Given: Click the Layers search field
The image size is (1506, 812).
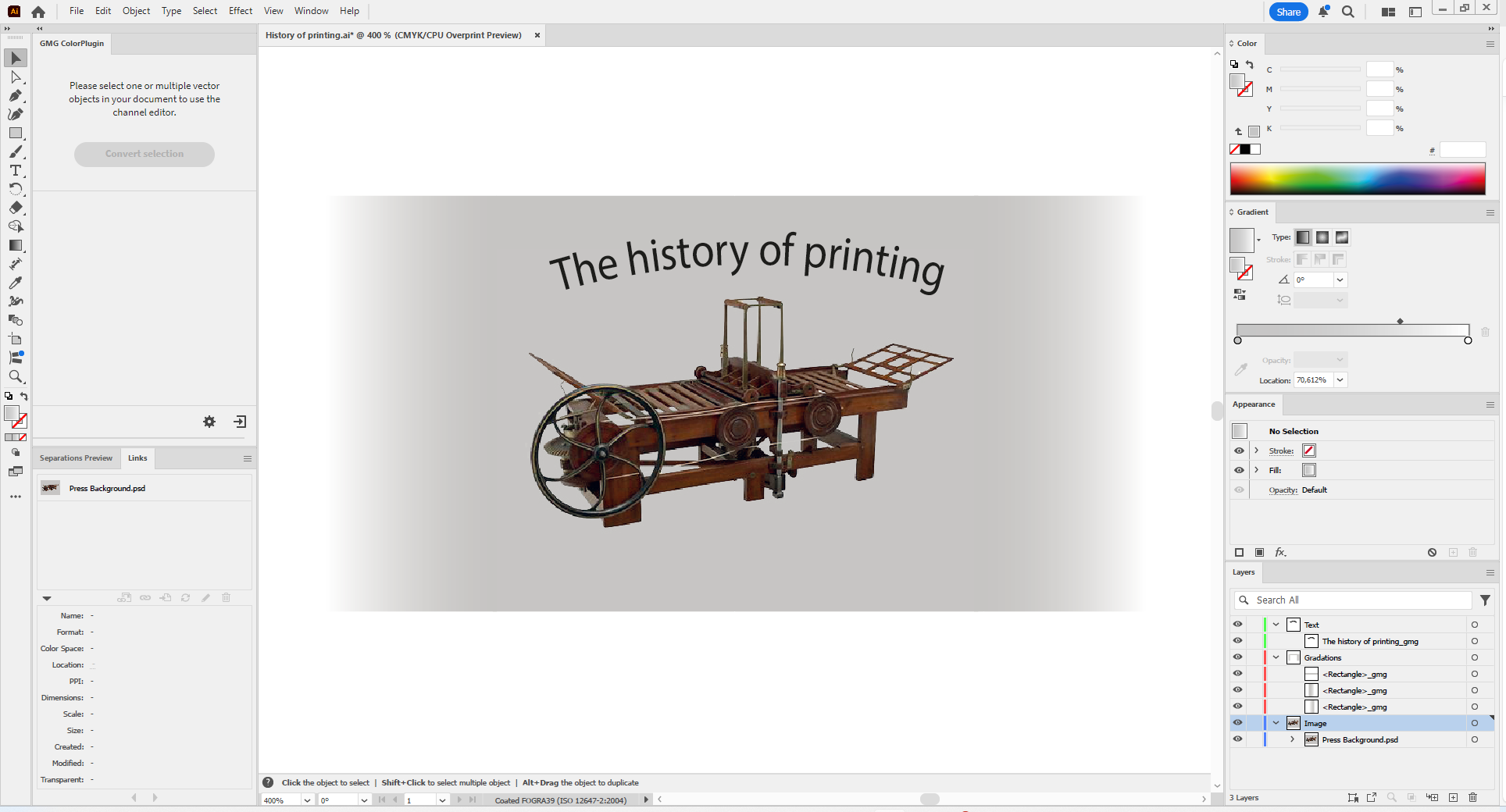Looking at the screenshot, I should coord(1359,600).
